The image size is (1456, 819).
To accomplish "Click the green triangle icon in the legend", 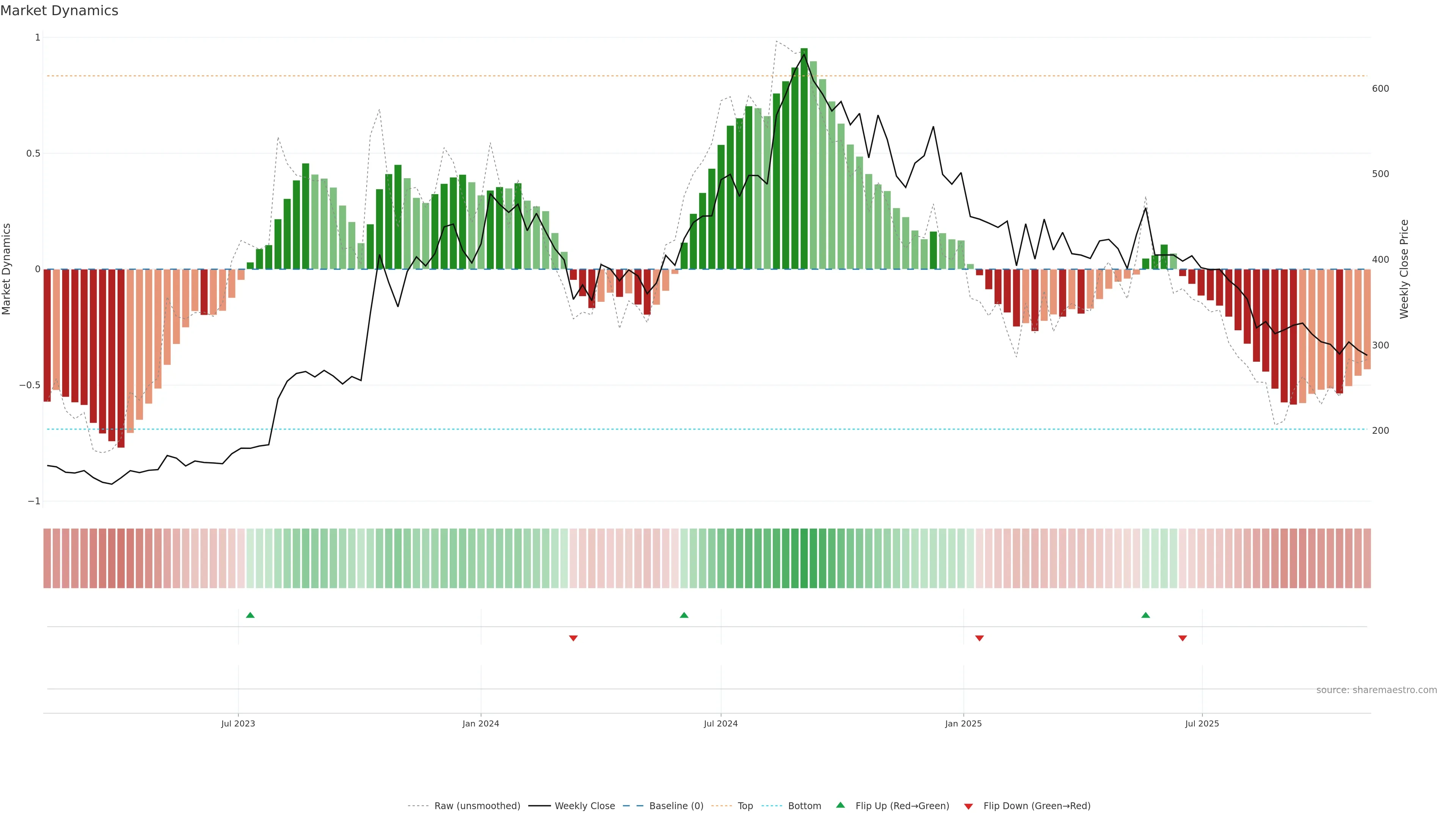I will tap(841, 805).
